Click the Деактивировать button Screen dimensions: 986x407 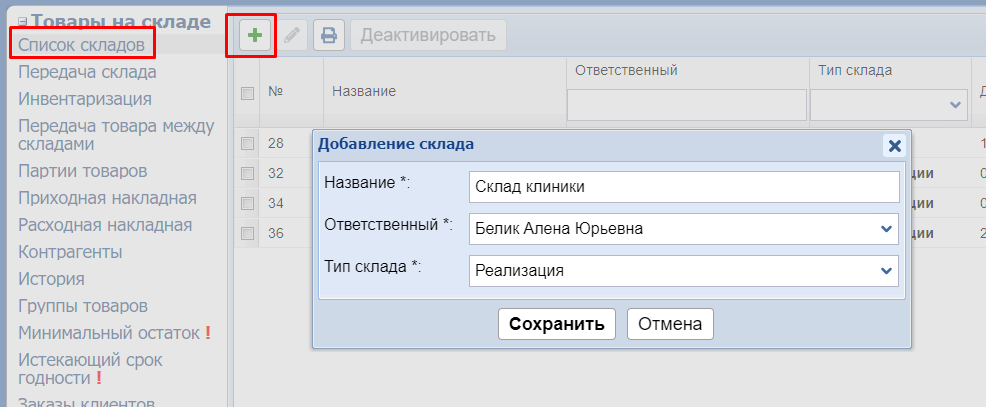click(x=428, y=36)
